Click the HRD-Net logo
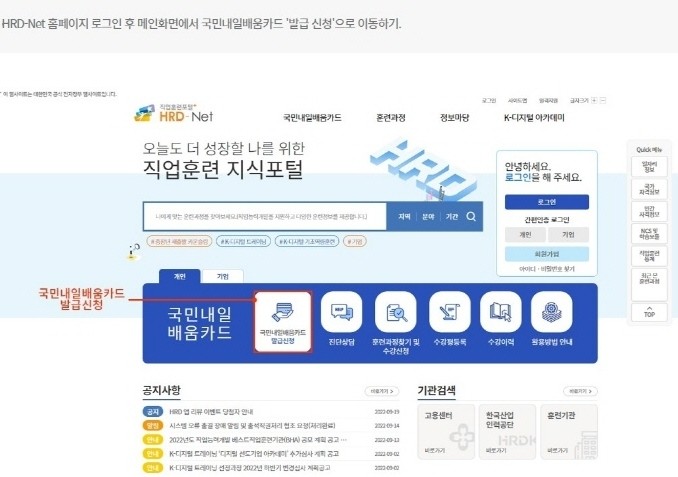The width and height of the screenshot is (678, 477). pyautogui.click(x=174, y=113)
